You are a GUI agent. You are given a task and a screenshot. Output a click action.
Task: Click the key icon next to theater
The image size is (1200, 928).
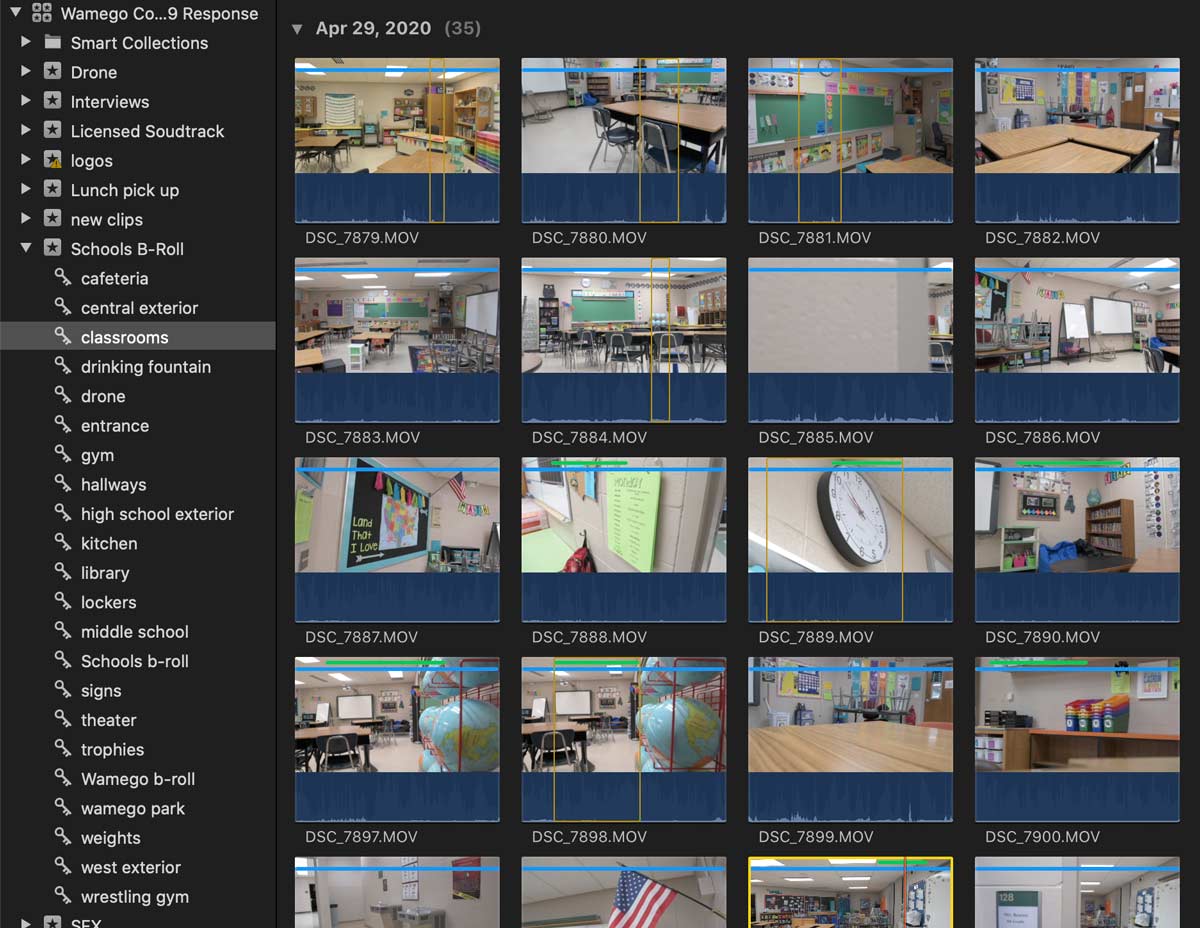click(63, 719)
